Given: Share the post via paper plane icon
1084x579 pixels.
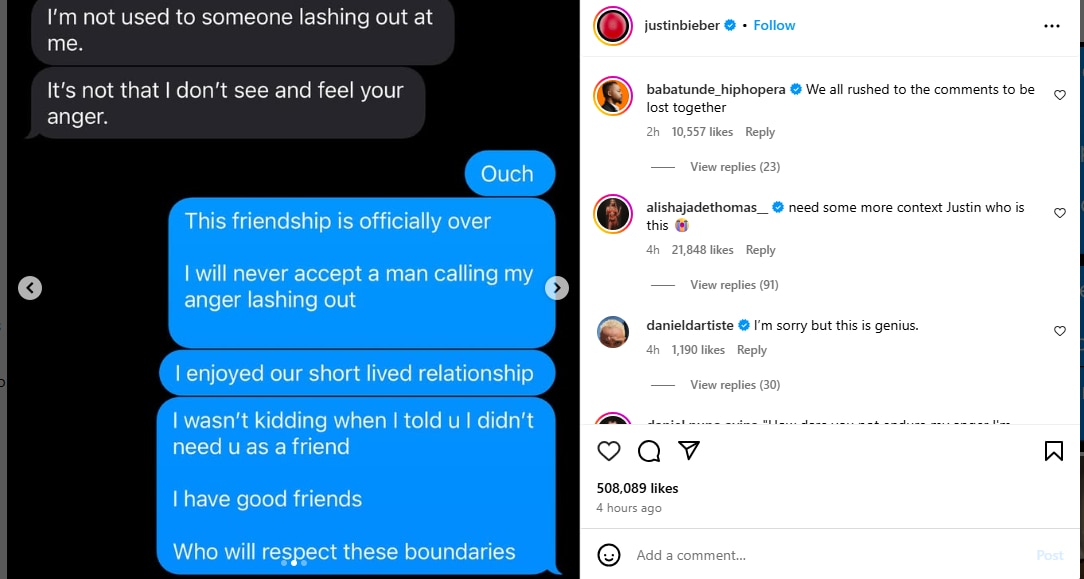Looking at the screenshot, I should point(689,450).
